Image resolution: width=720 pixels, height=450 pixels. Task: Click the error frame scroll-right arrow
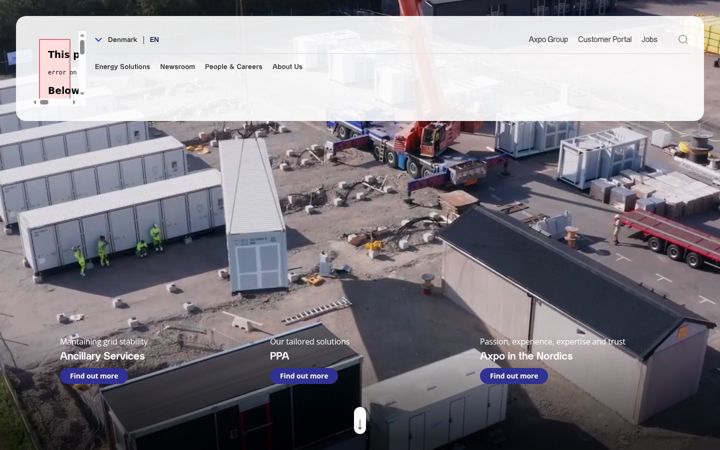tap(74, 102)
